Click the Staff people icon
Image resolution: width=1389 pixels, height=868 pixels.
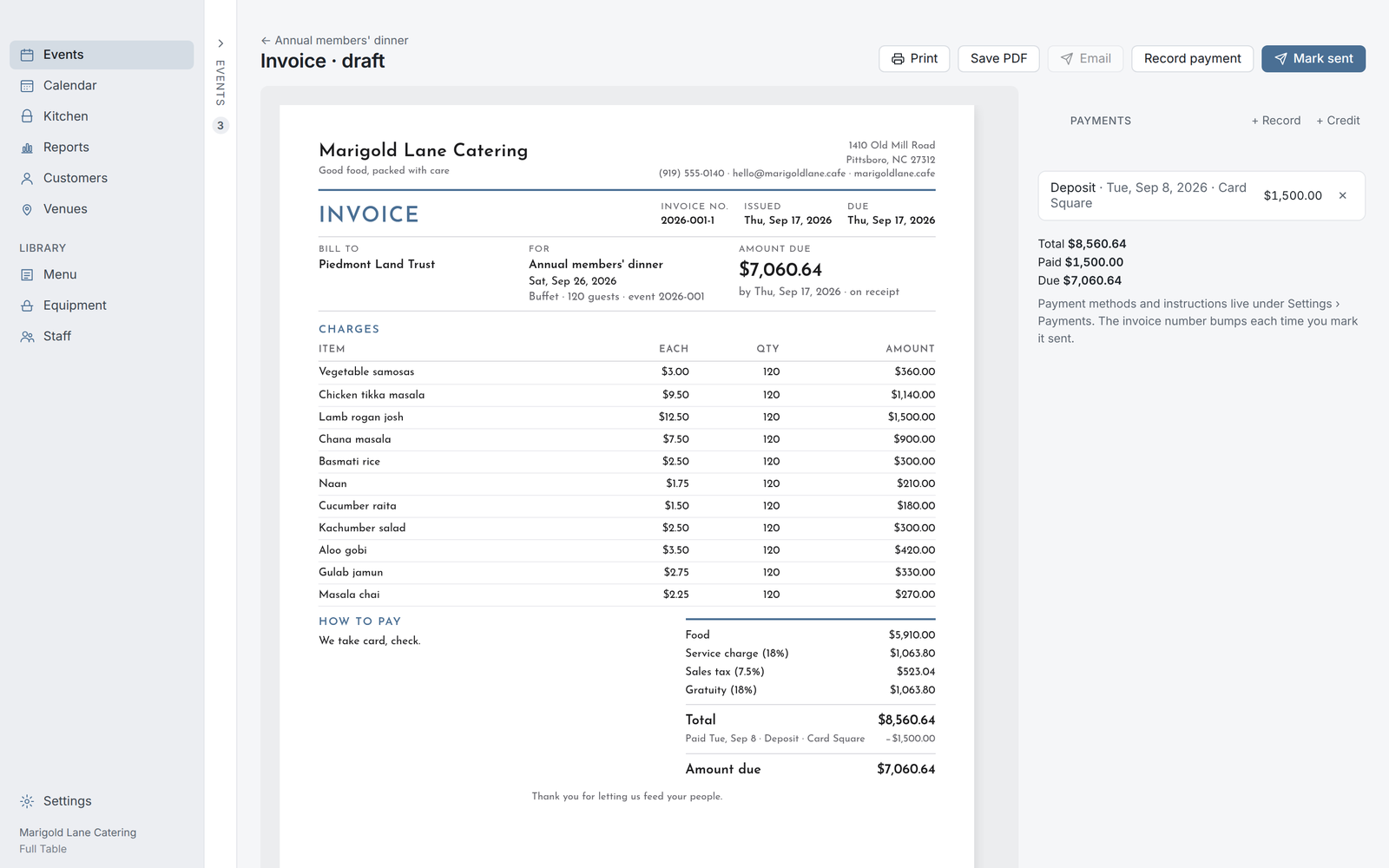coord(27,337)
